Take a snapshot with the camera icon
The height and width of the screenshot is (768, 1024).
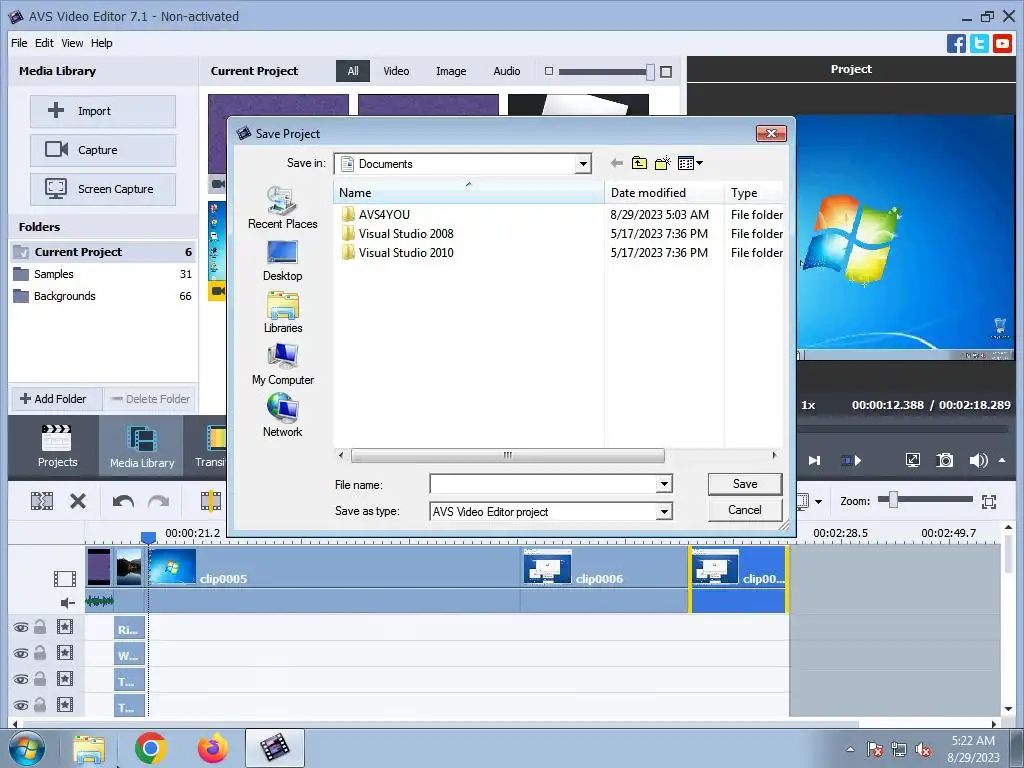click(944, 460)
